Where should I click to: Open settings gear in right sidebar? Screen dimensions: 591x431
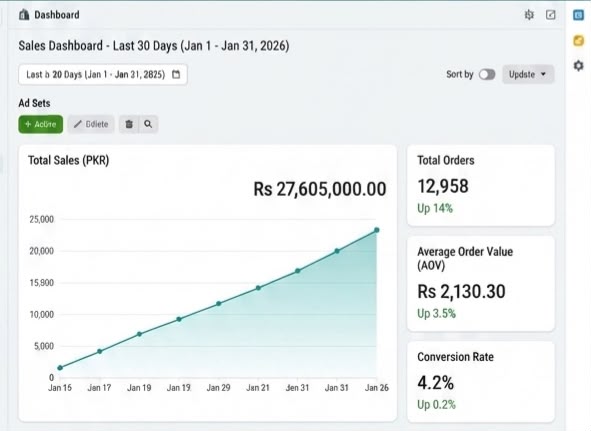pyautogui.click(x=578, y=66)
